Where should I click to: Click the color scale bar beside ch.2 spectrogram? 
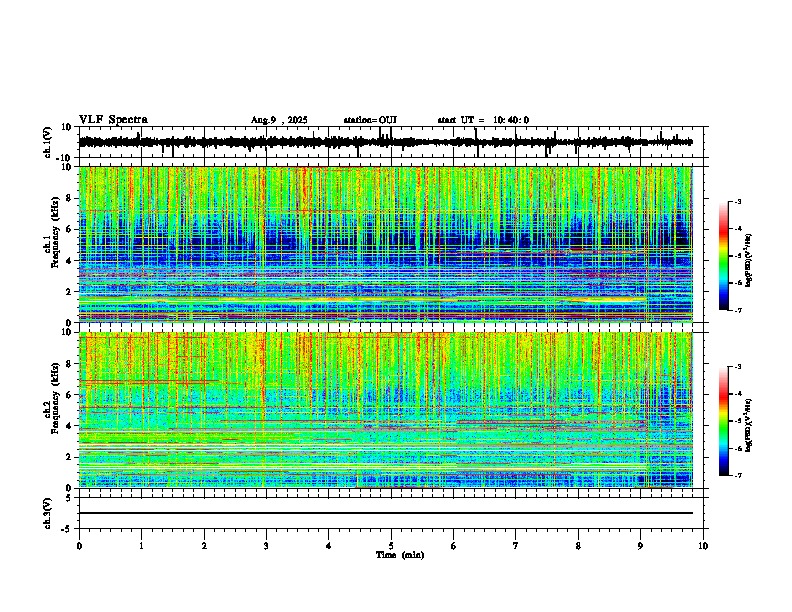click(x=724, y=421)
